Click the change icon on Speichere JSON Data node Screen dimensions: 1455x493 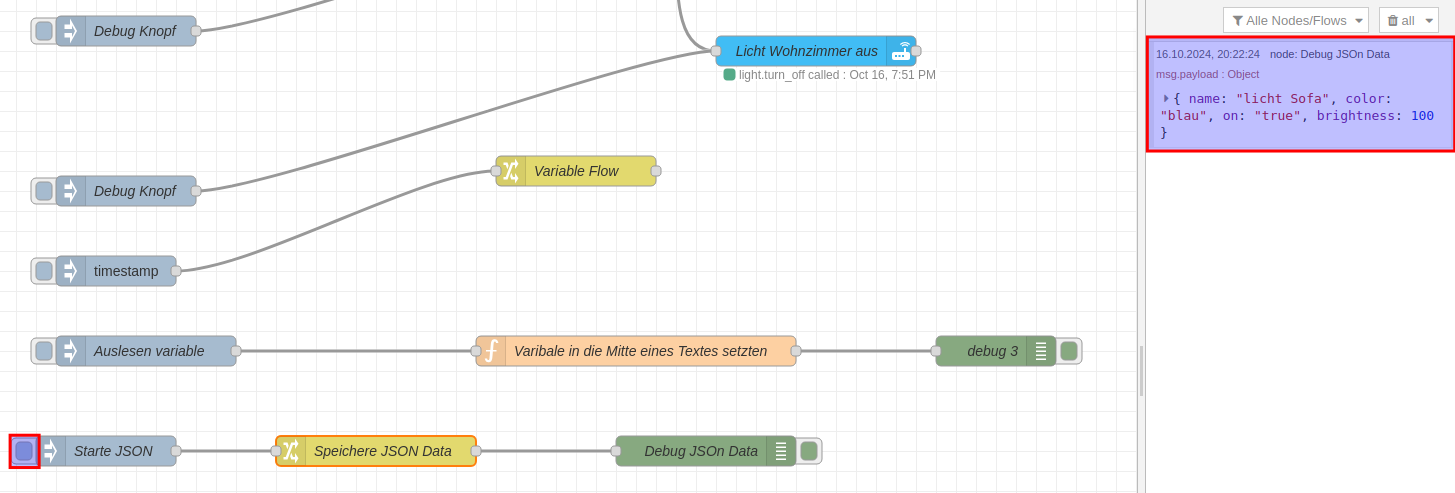point(291,451)
